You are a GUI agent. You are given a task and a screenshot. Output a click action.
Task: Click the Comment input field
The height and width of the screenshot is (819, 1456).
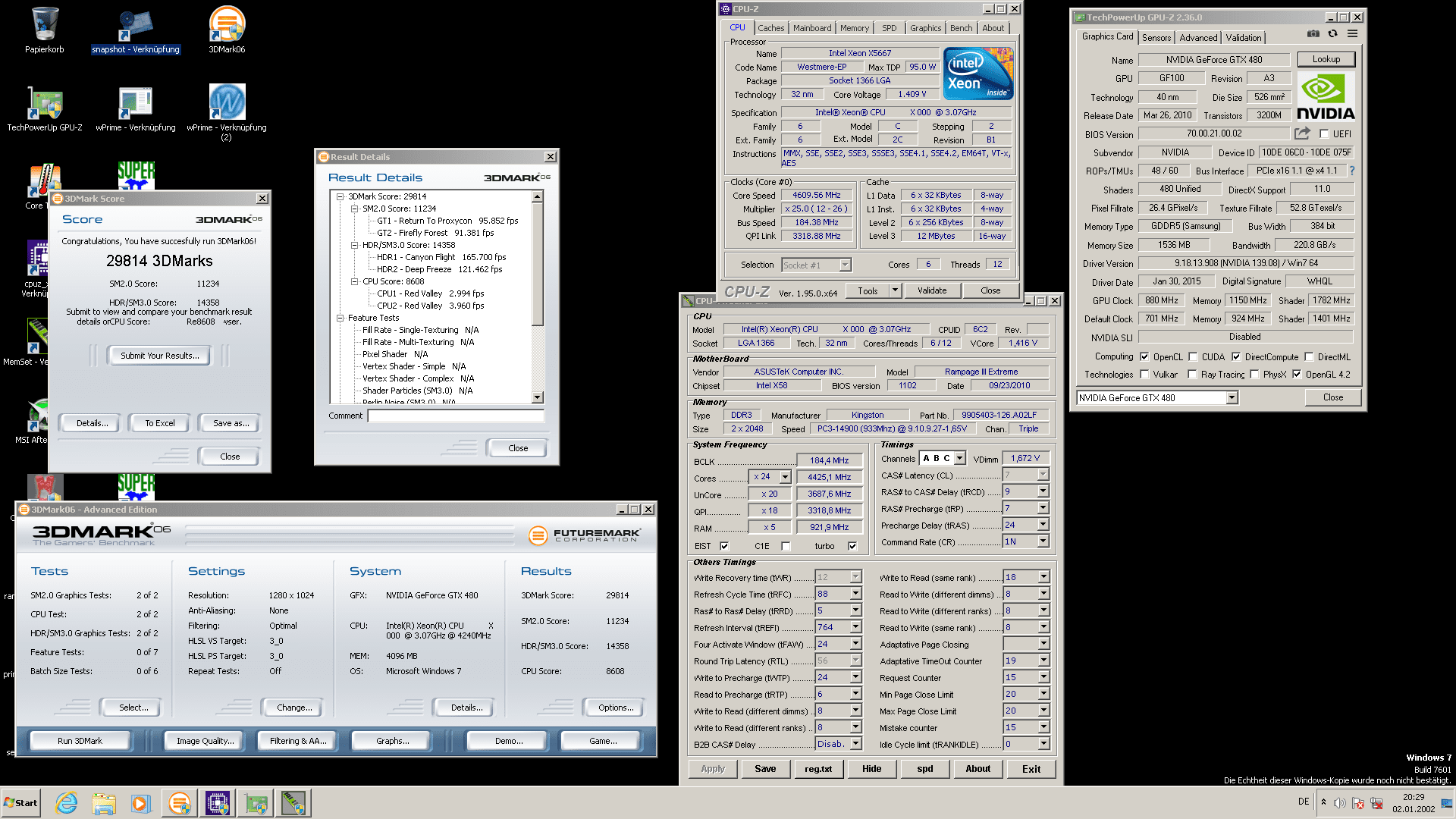(456, 416)
